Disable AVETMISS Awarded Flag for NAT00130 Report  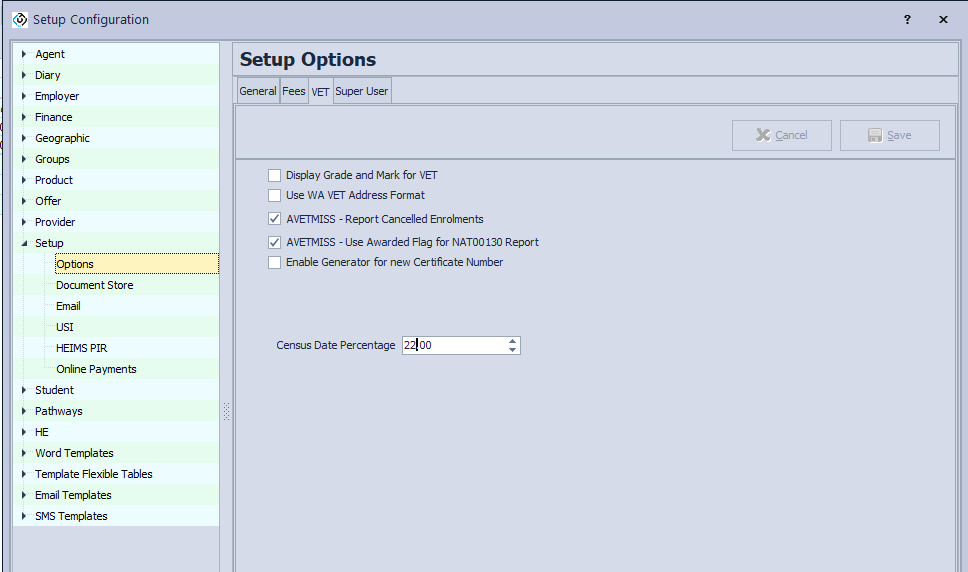[x=274, y=242]
